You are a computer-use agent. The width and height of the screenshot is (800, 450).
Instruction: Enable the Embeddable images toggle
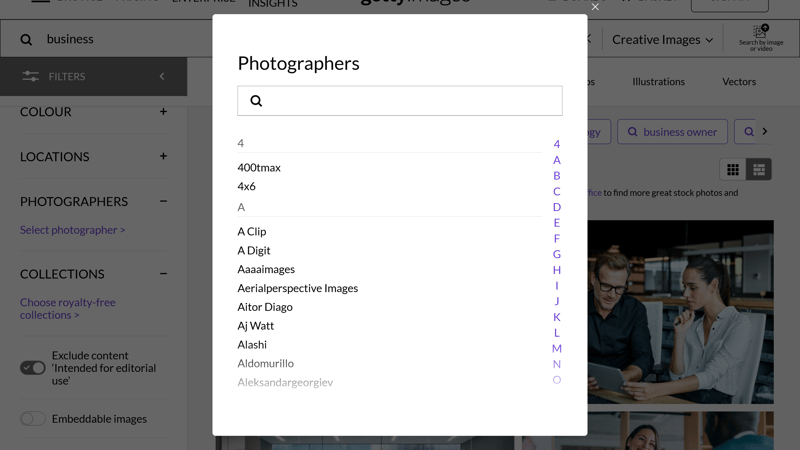33,419
